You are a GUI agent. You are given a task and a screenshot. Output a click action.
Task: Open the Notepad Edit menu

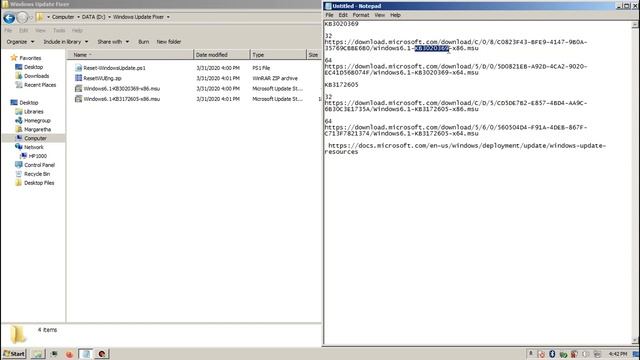click(343, 15)
